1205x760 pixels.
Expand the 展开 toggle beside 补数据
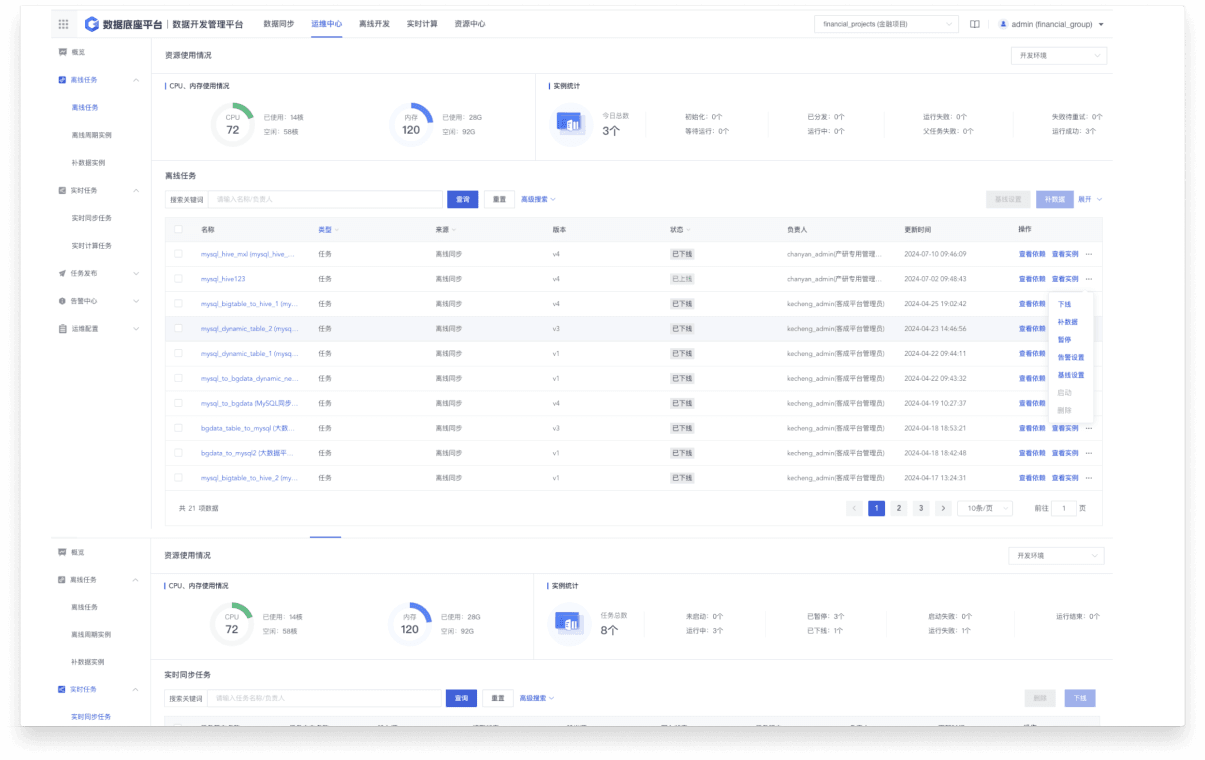[1089, 199]
